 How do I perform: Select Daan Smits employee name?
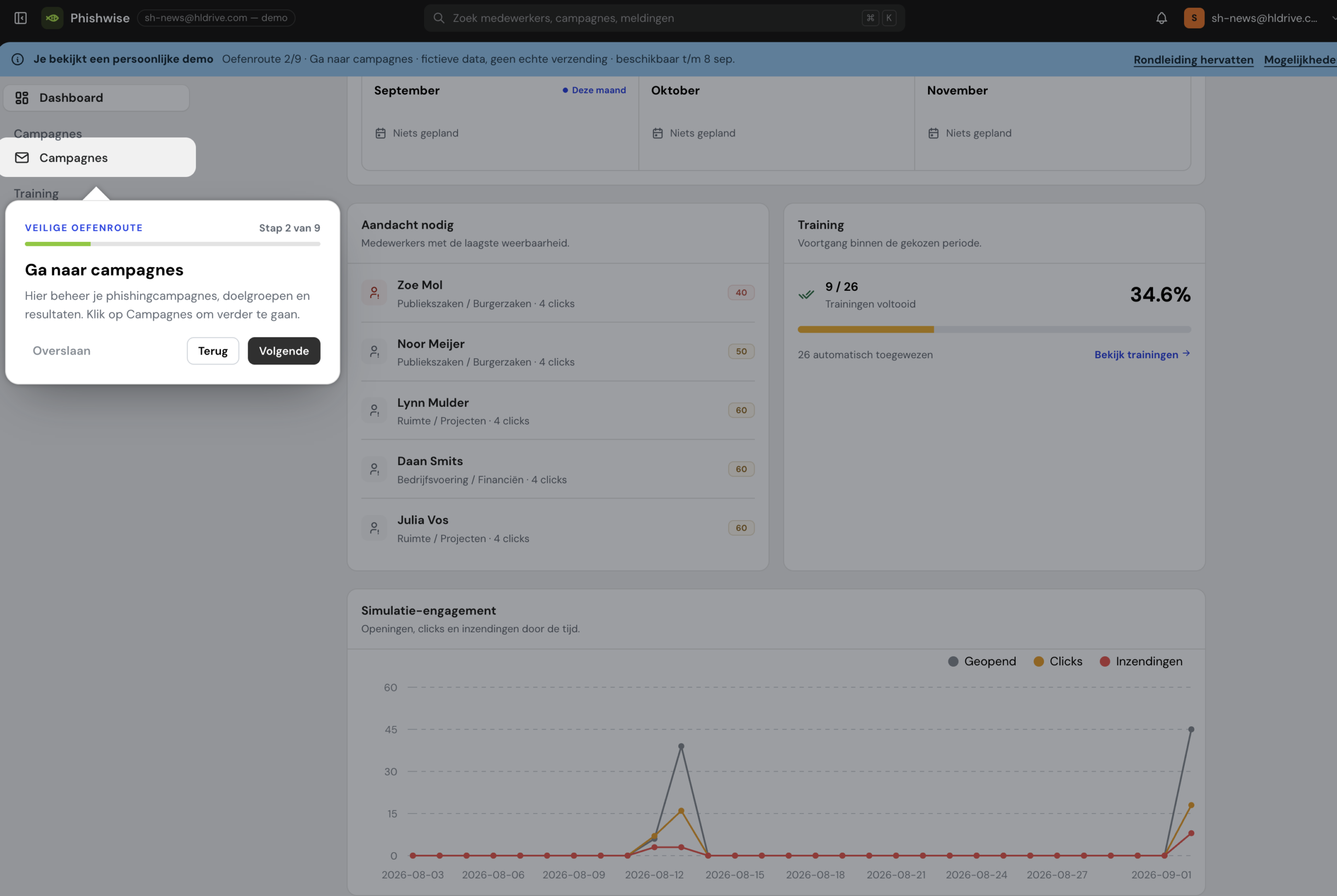click(x=430, y=461)
